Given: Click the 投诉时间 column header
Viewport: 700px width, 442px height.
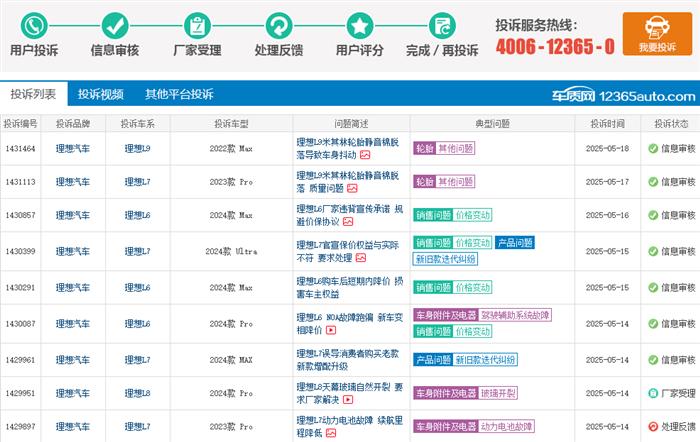Looking at the screenshot, I should [x=607, y=124].
